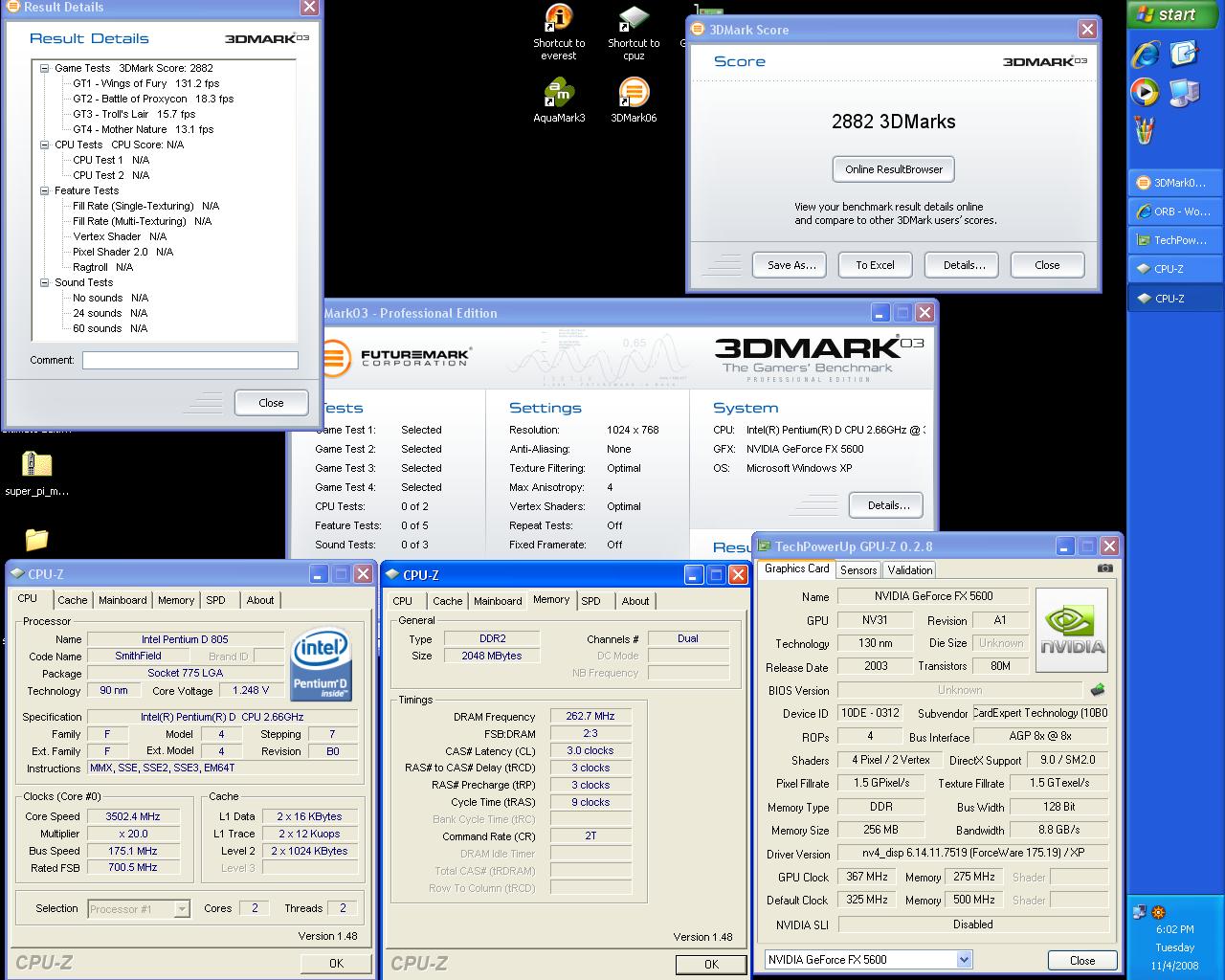Open the GPU selection dropdown in GPU-Z
1225x980 pixels.
click(x=964, y=959)
